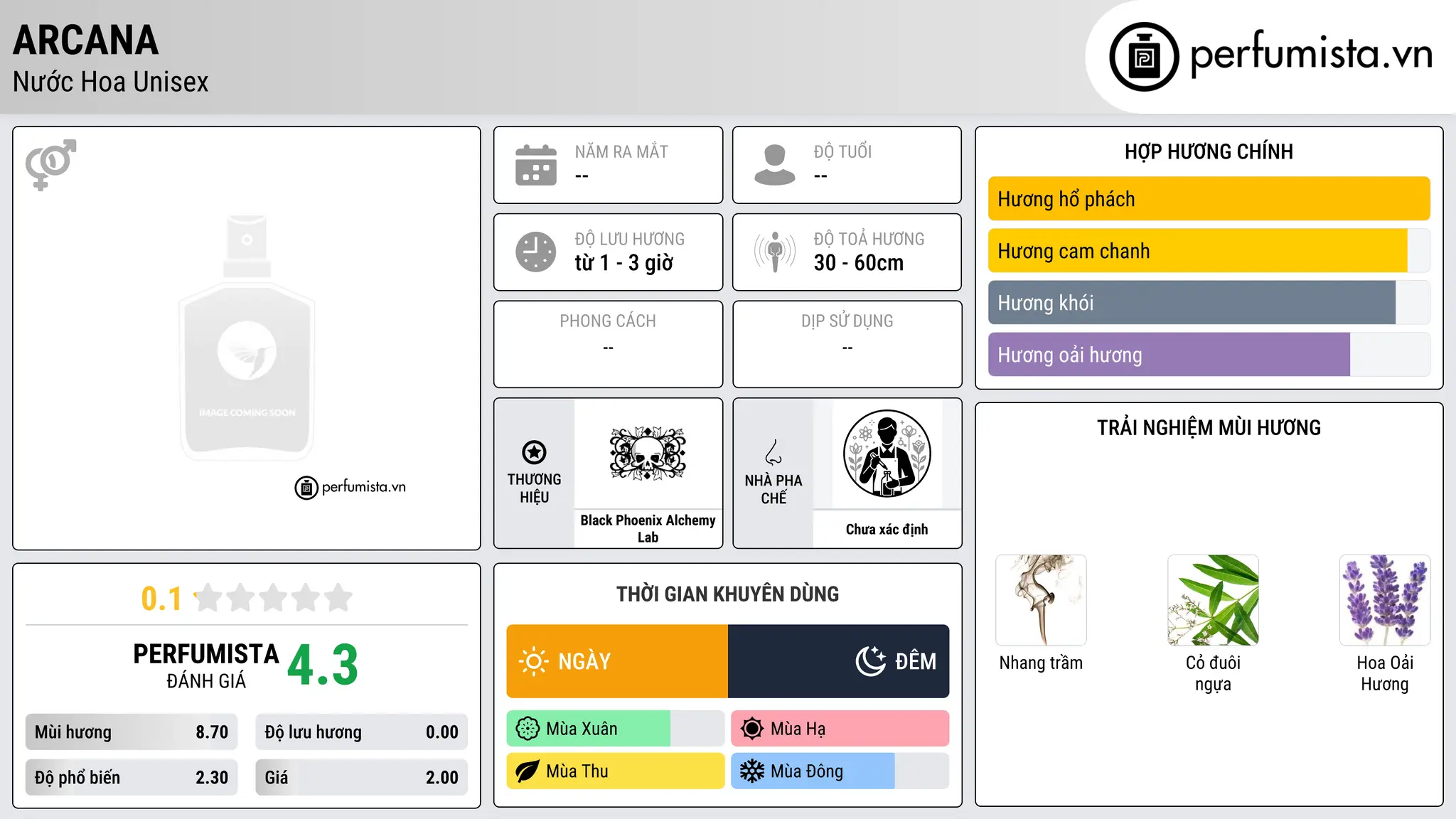Click the unisex gender symbol icon
The width and height of the screenshot is (1456, 819).
coord(50,164)
